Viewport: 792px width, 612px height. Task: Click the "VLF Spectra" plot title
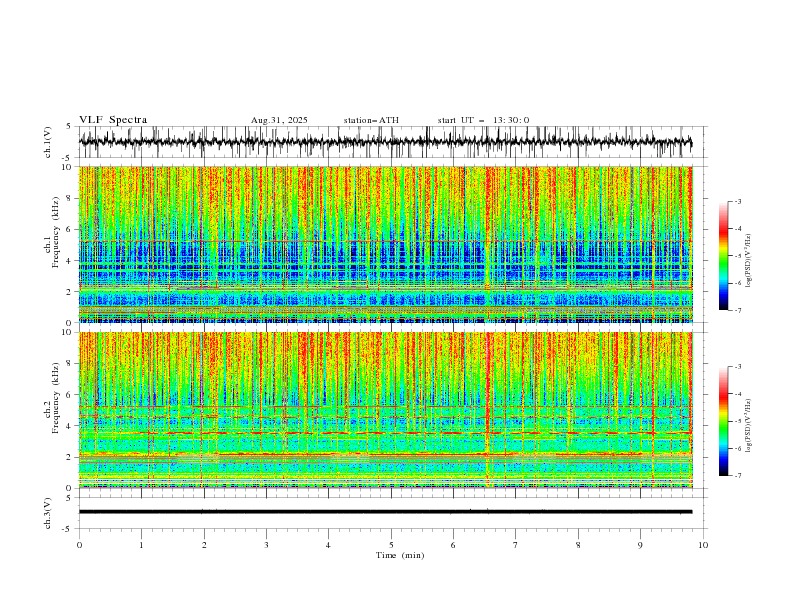coord(113,120)
